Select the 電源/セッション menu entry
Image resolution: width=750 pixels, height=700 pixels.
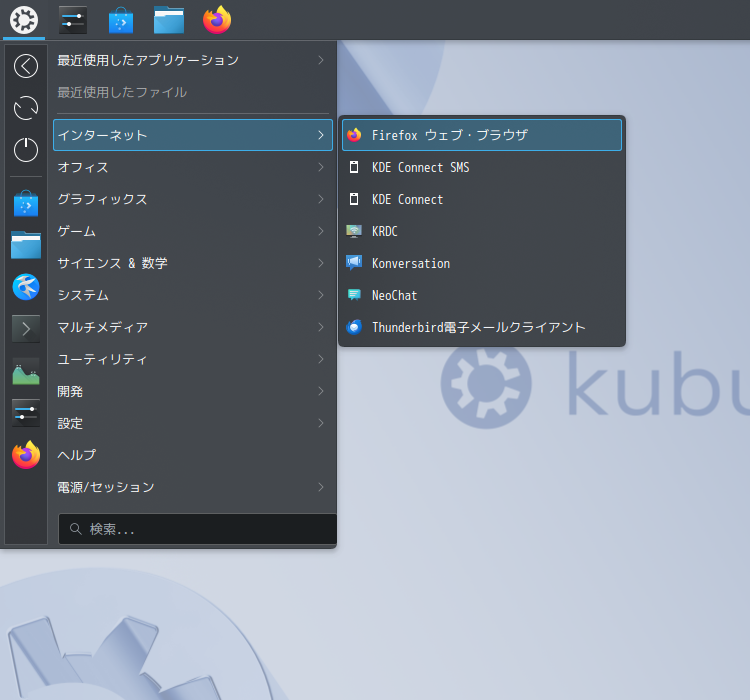tap(193, 487)
